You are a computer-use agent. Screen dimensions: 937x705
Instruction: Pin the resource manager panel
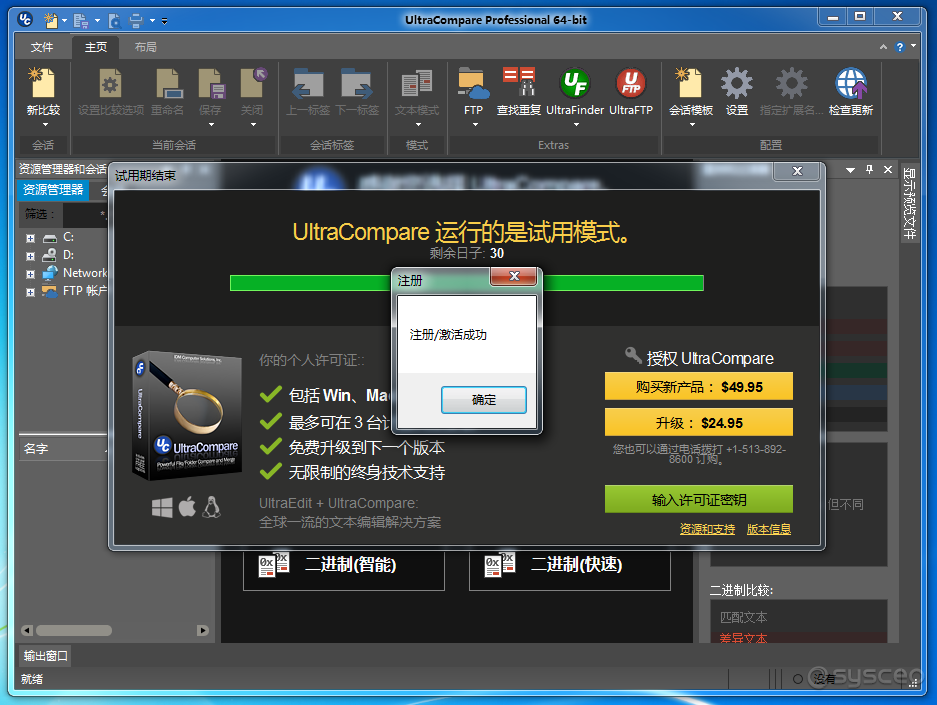tap(869, 170)
